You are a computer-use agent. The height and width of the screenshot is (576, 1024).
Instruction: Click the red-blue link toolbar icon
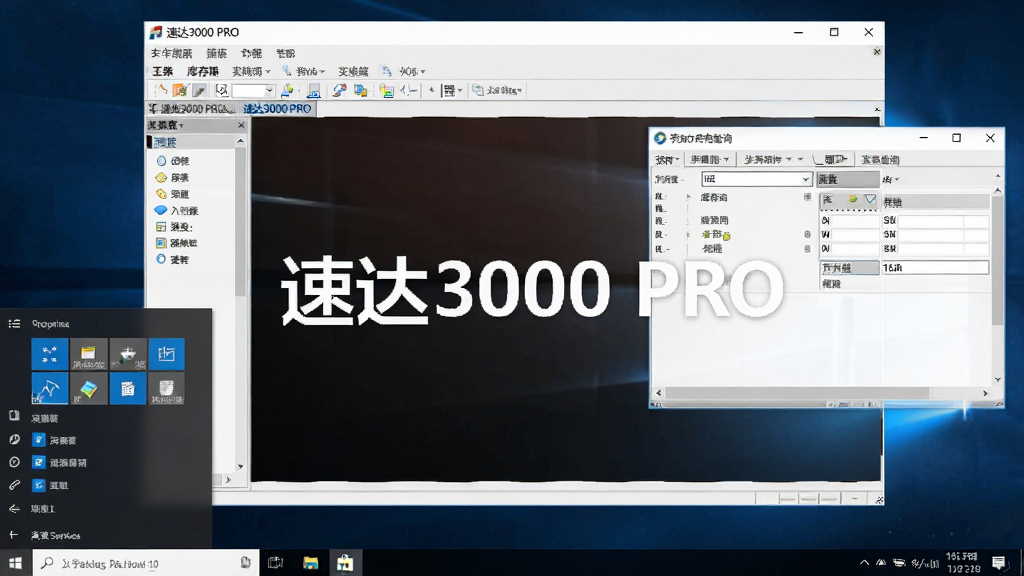(x=339, y=90)
